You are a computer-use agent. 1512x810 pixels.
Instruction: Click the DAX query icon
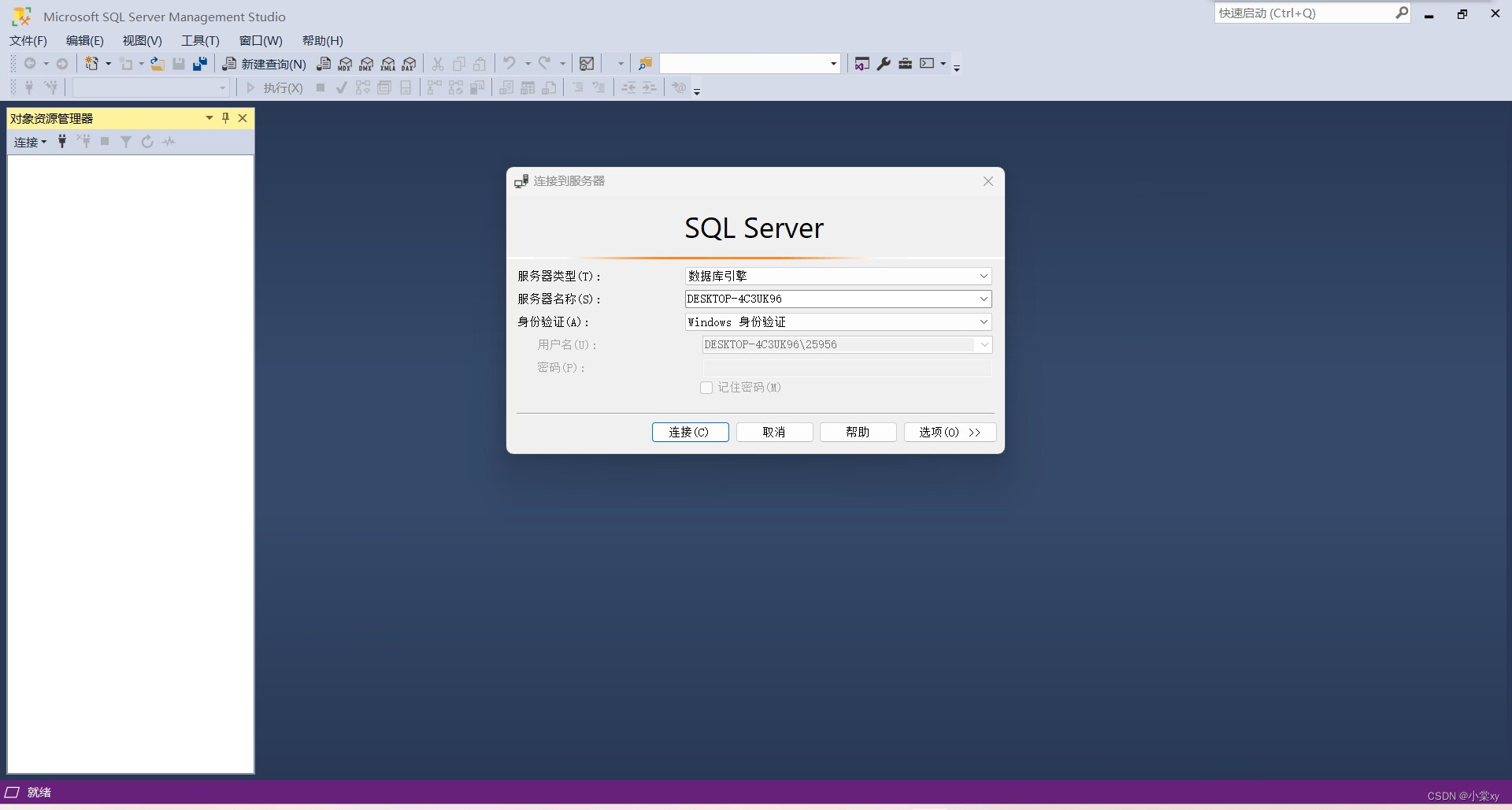click(x=409, y=64)
